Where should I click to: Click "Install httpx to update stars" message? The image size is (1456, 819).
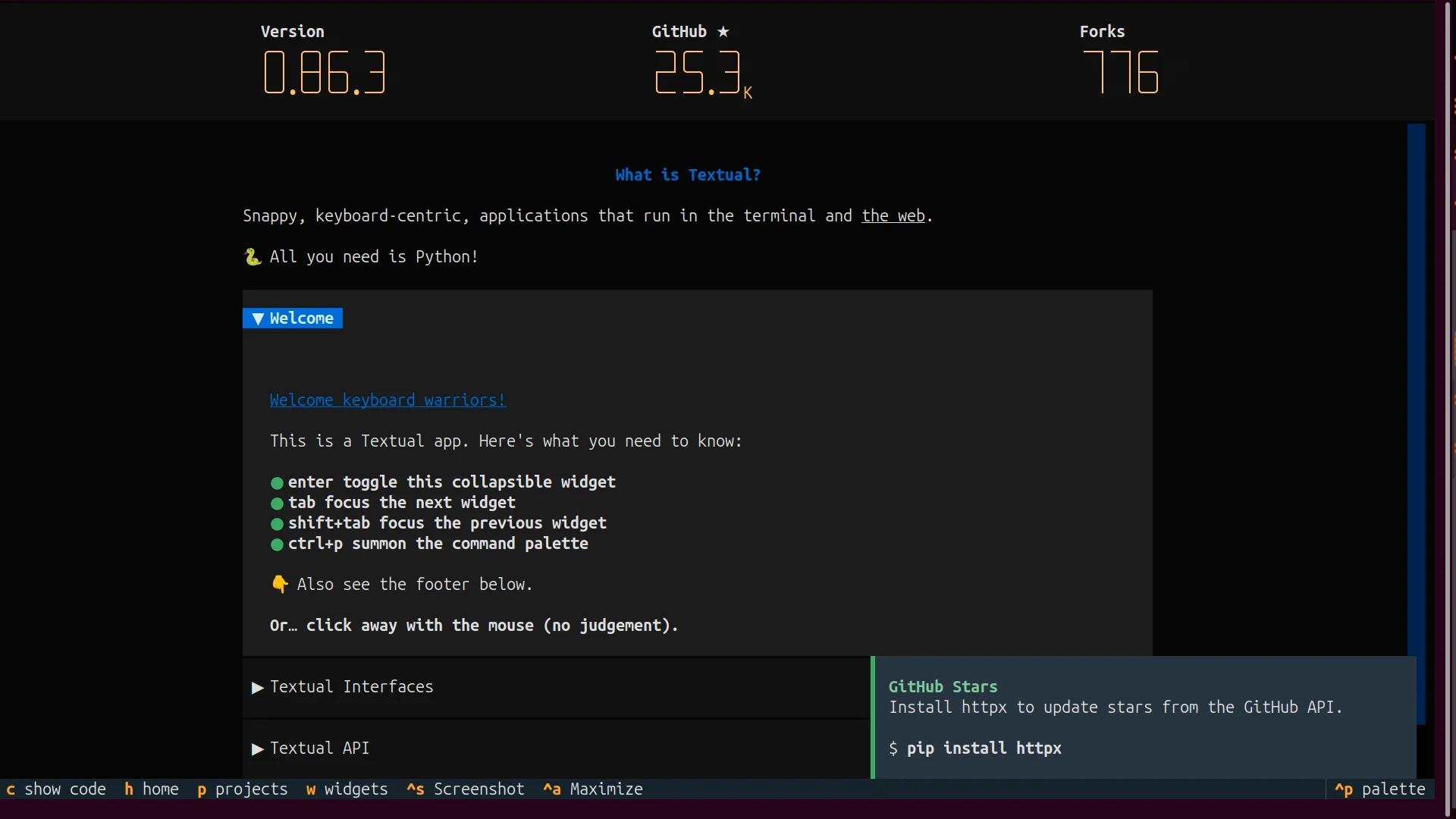pos(1116,708)
